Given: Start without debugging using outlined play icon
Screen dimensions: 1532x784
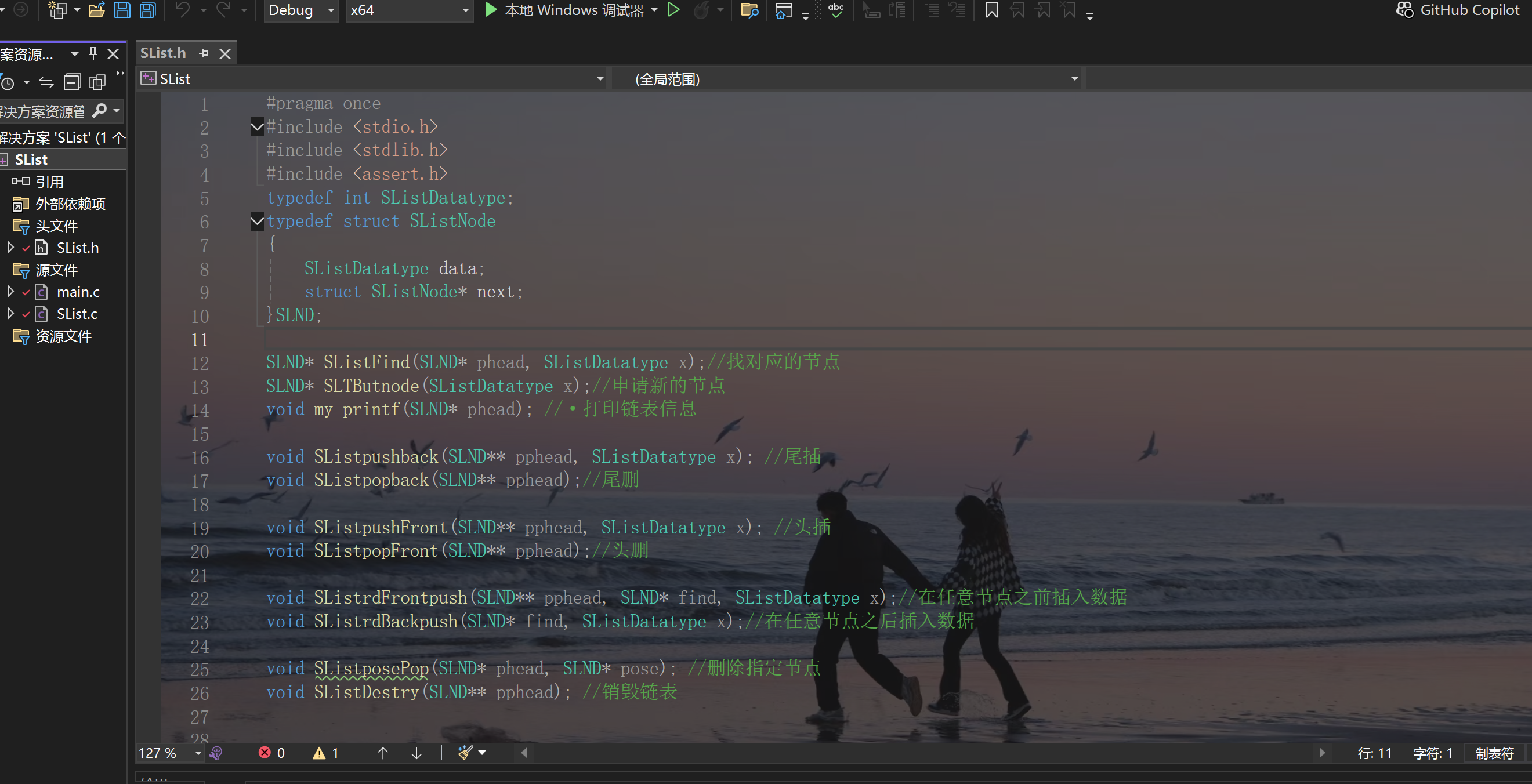Looking at the screenshot, I should coord(673,10).
